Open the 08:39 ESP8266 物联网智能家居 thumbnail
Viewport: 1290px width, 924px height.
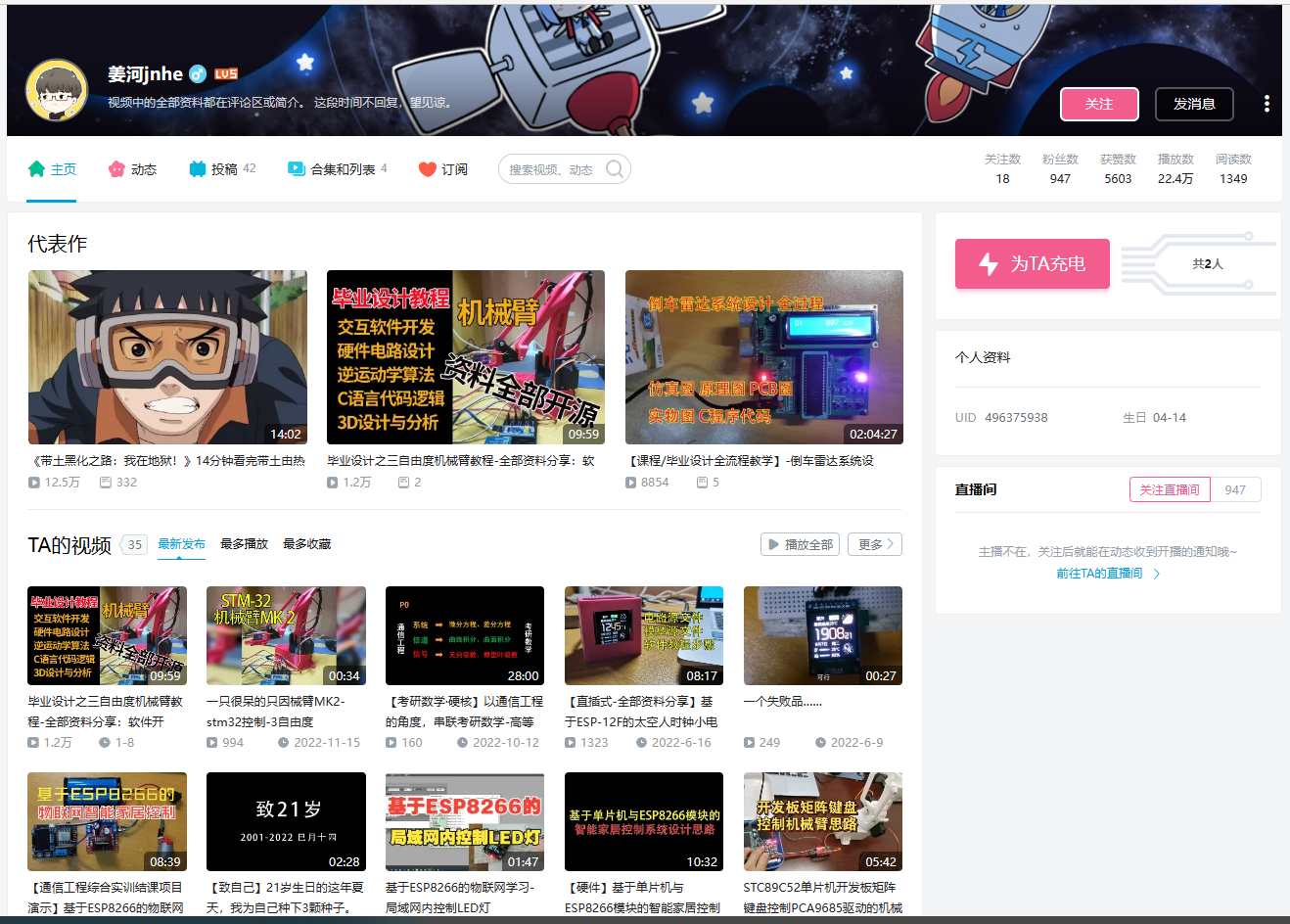point(107,821)
